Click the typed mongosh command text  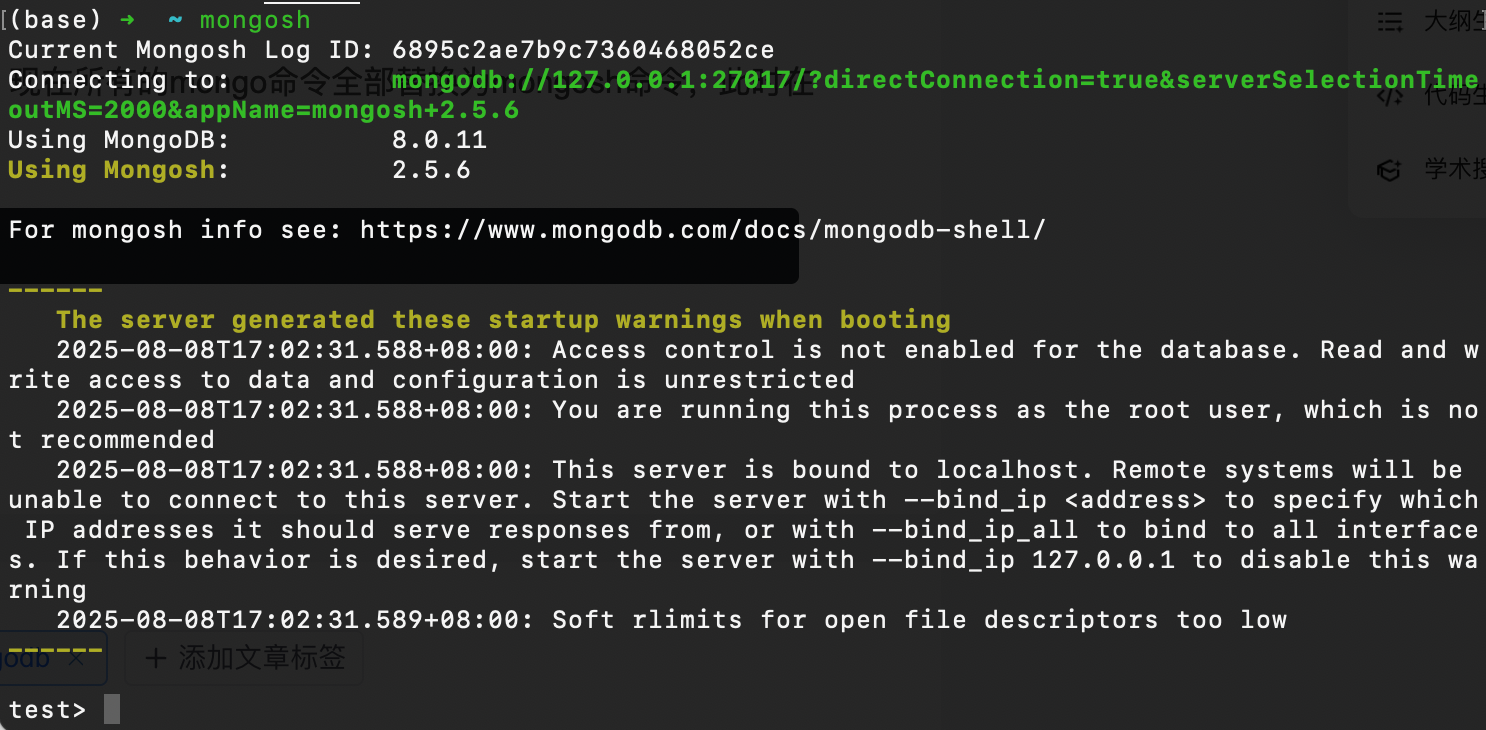pyautogui.click(x=255, y=20)
